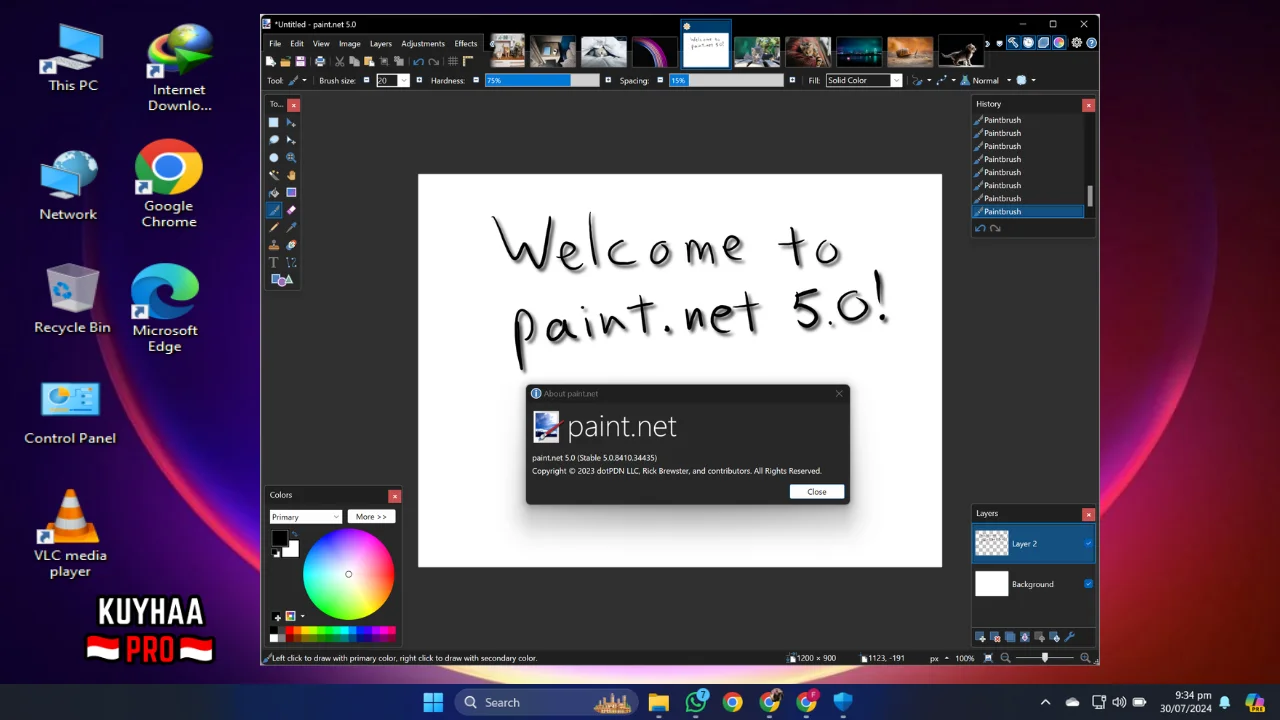
Task: Toggle the Layers window icon
Action: point(1043,43)
